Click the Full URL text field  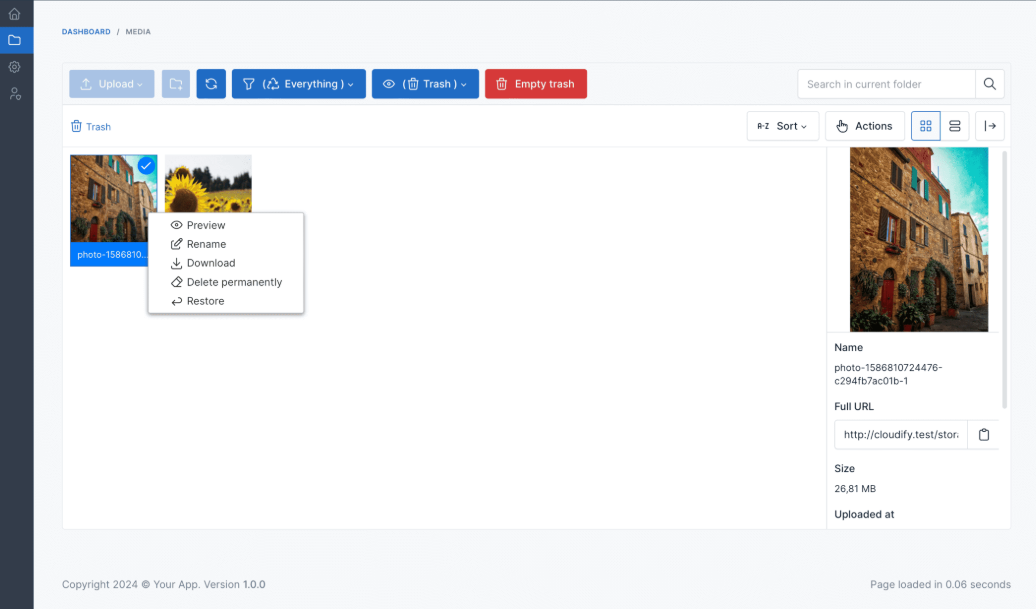tap(901, 435)
